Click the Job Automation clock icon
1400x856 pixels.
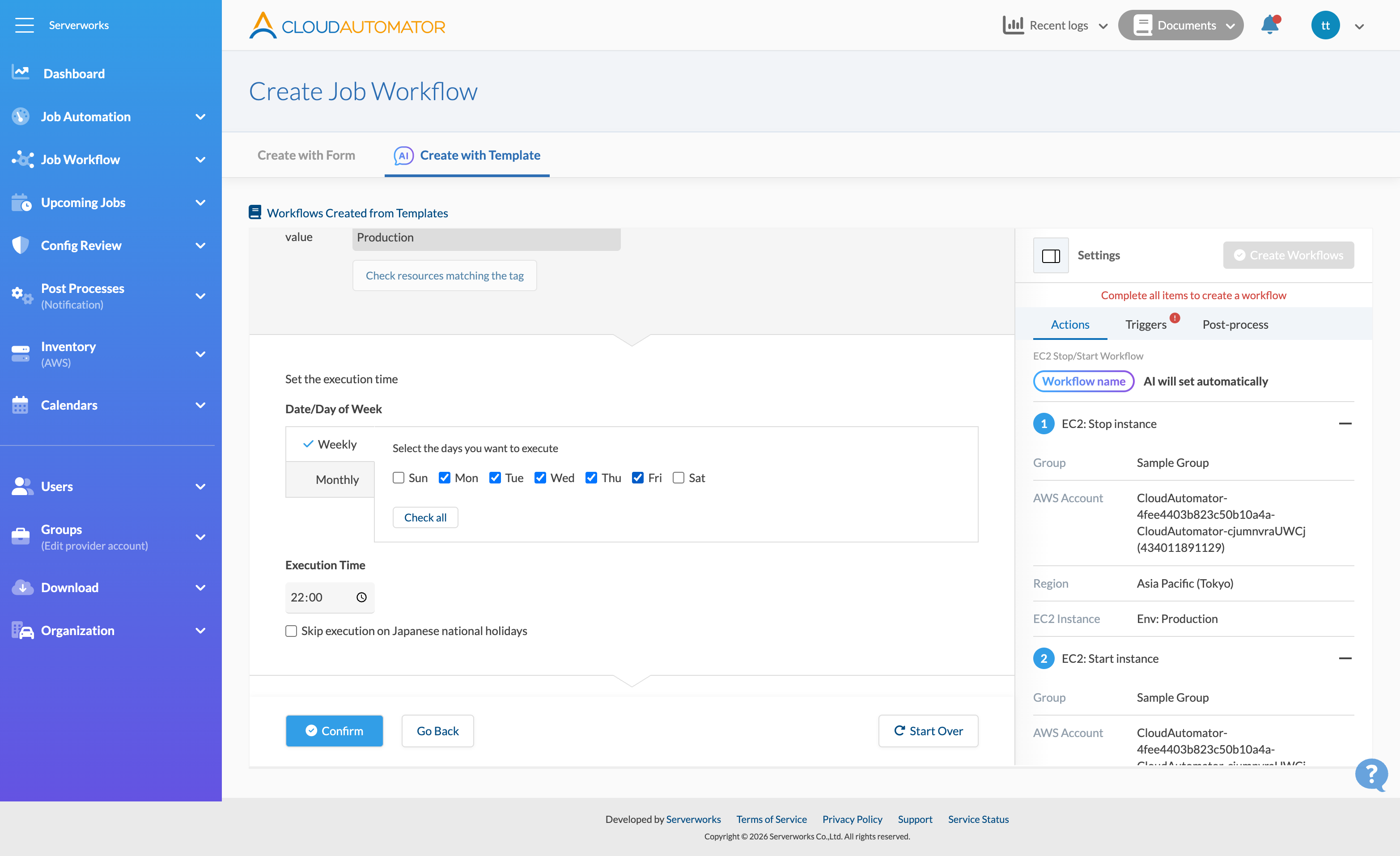pos(21,116)
